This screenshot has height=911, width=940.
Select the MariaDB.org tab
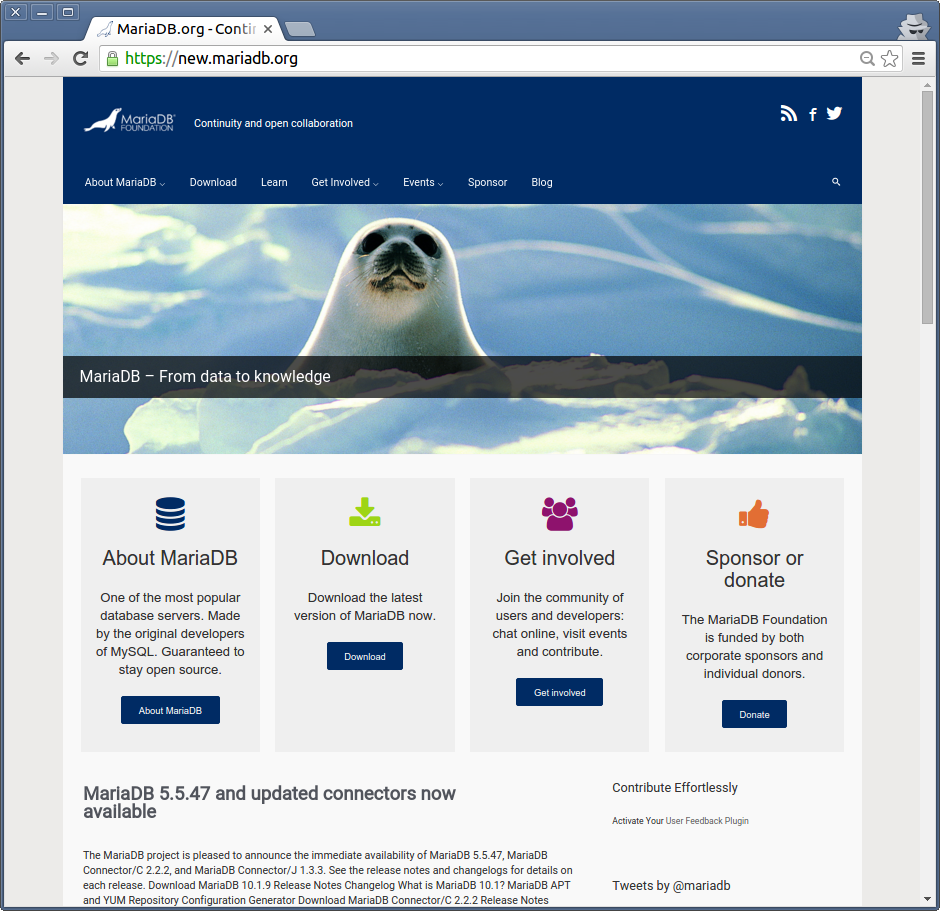click(x=186, y=29)
